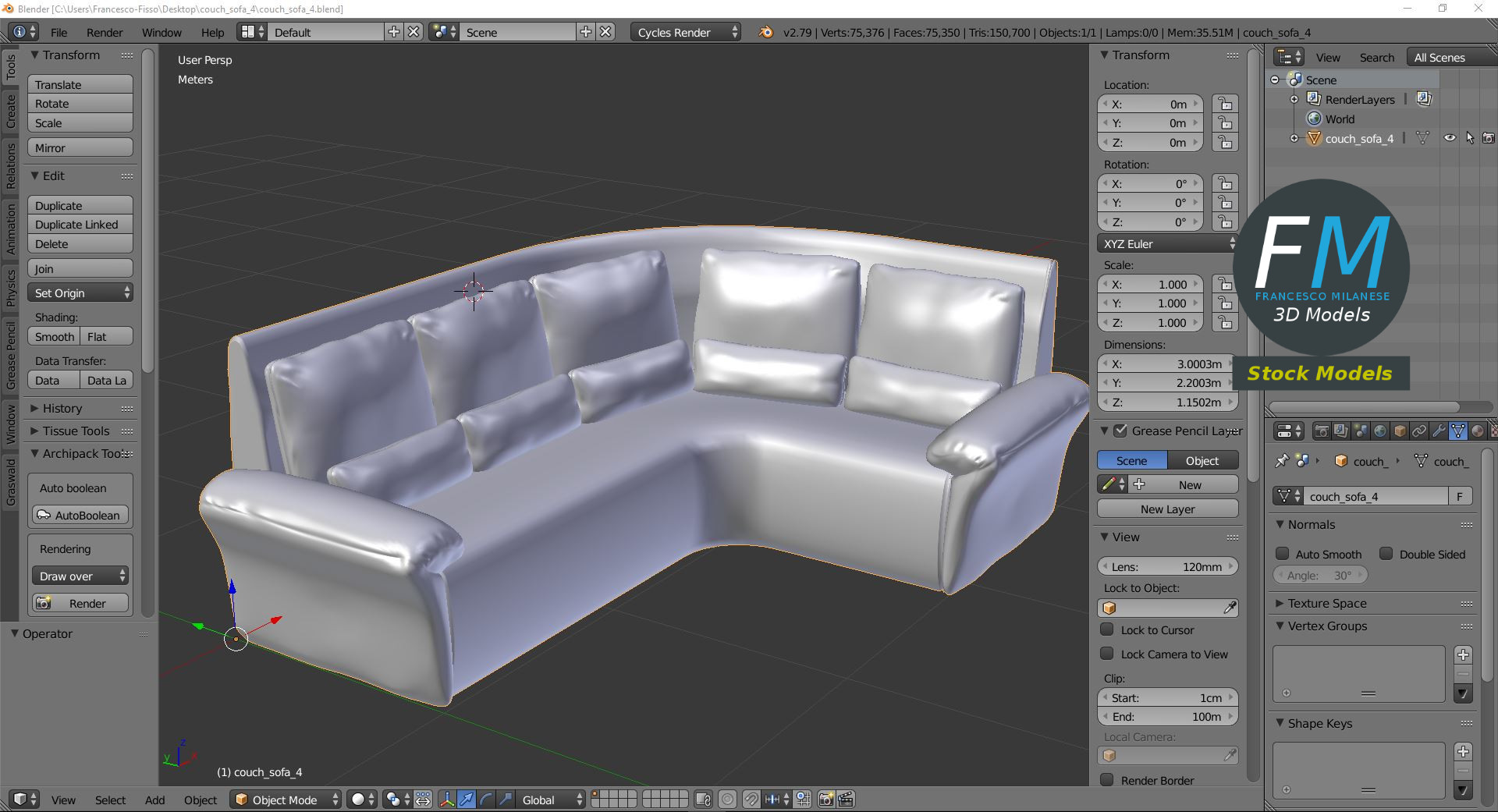Click the OpenGL render image camera icon
Screen dimensions: 1498x812
point(826,800)
